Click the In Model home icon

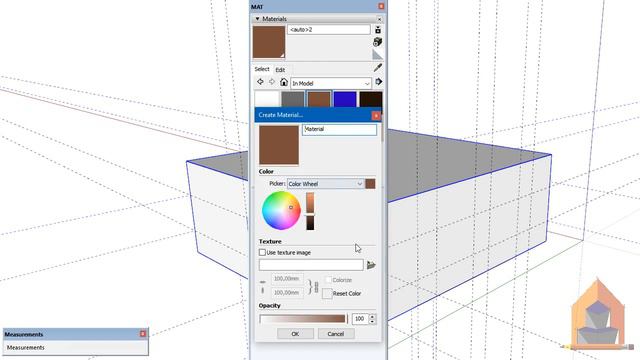pos(284,82)
